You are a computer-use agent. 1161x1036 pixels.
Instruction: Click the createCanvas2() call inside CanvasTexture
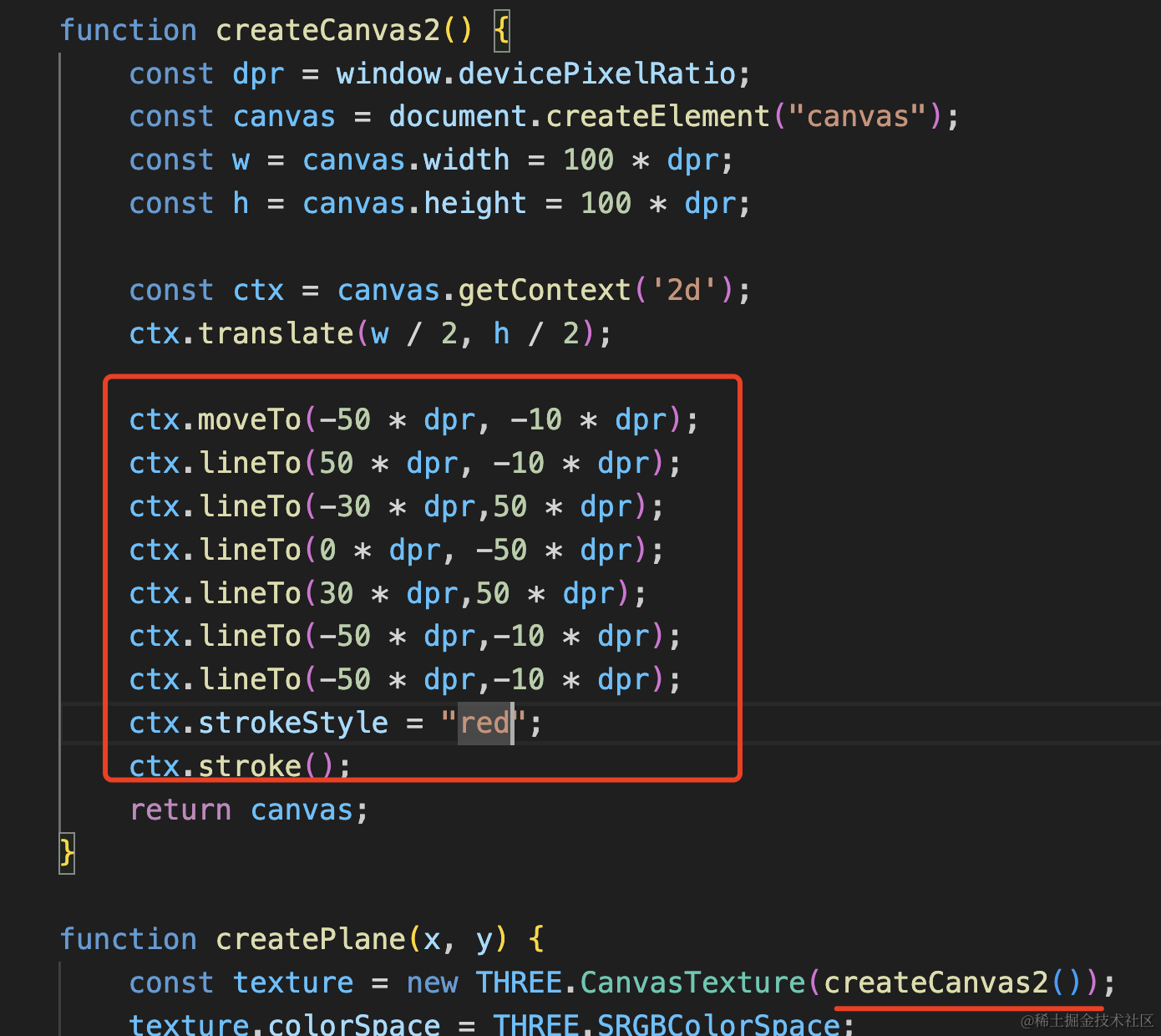tap(953, 983)
